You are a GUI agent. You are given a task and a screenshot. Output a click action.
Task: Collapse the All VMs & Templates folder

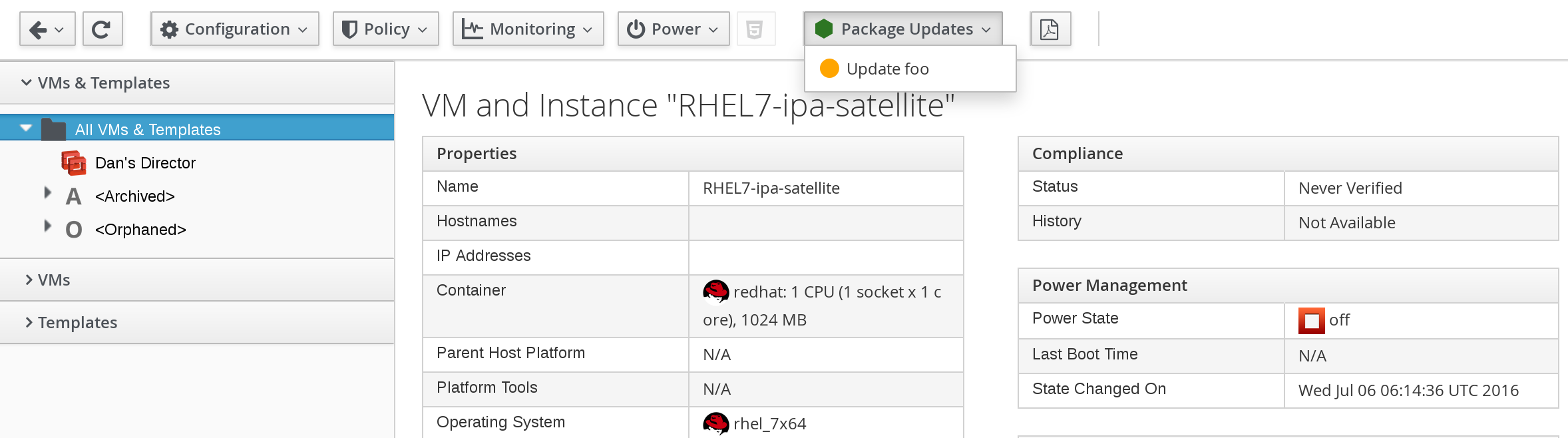pos(26,128)
